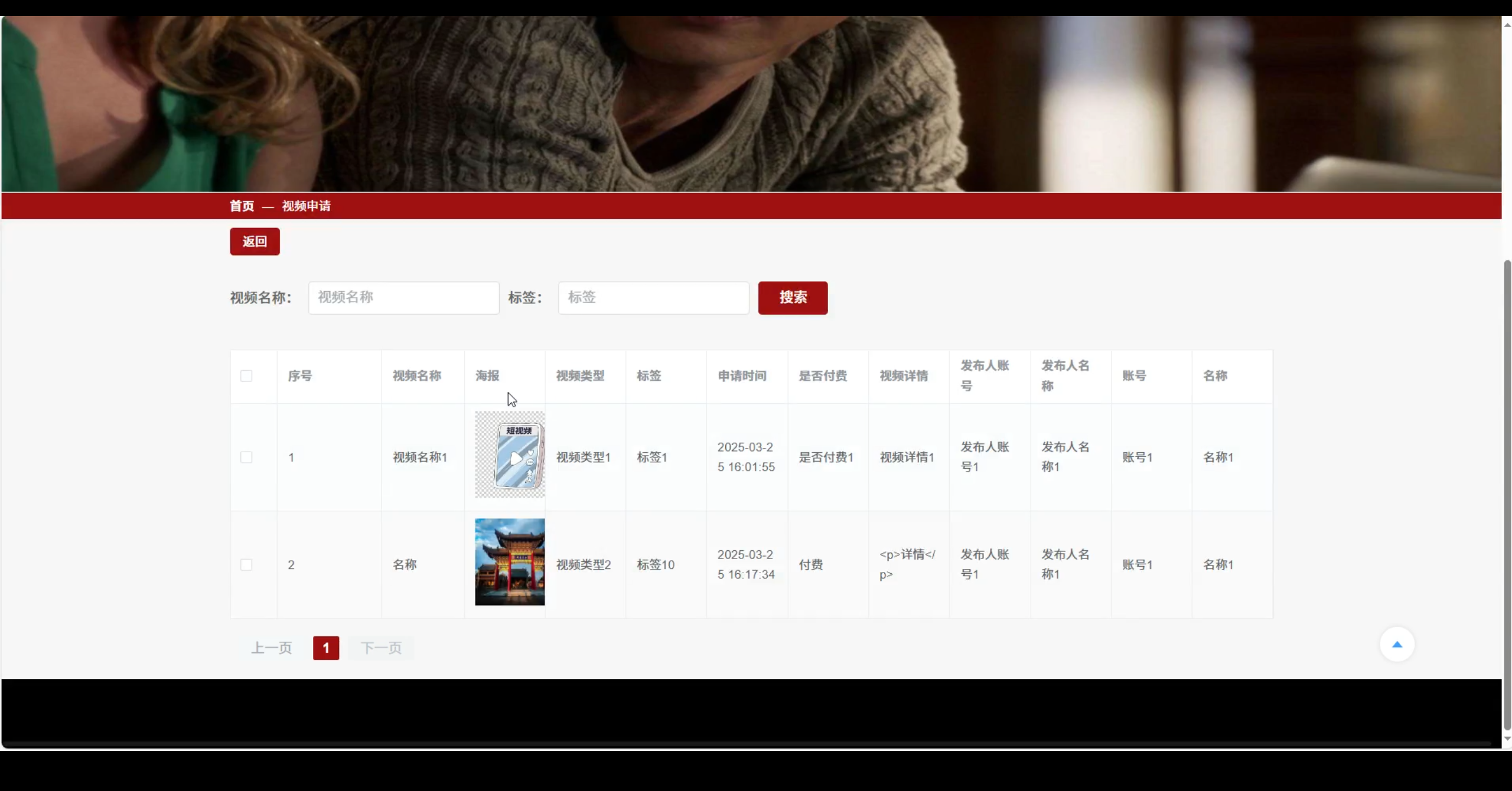
Task: Check the row 2 checkbox
Action: 246,565
